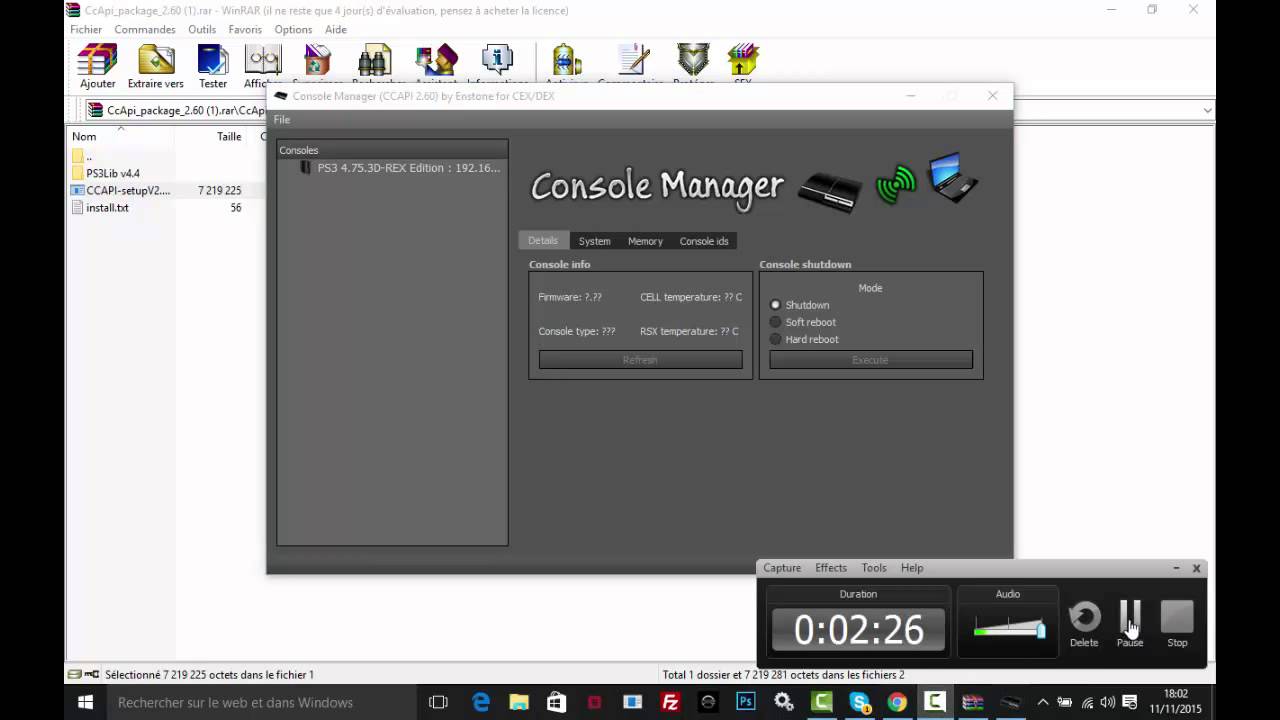Switch to the System tab
This screenshot has width=1280, height=720.
click(594, 241)
